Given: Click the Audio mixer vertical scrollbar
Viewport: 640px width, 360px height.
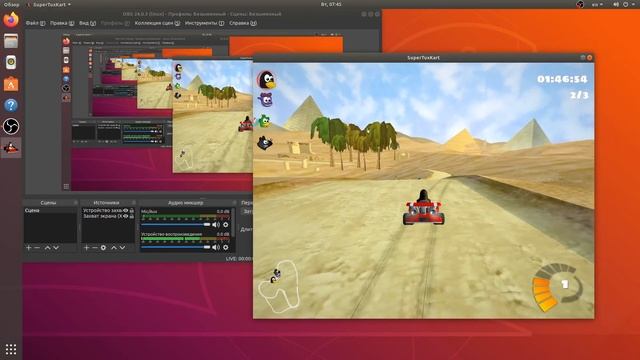Looking at the screenshot, I should (233, 222).
